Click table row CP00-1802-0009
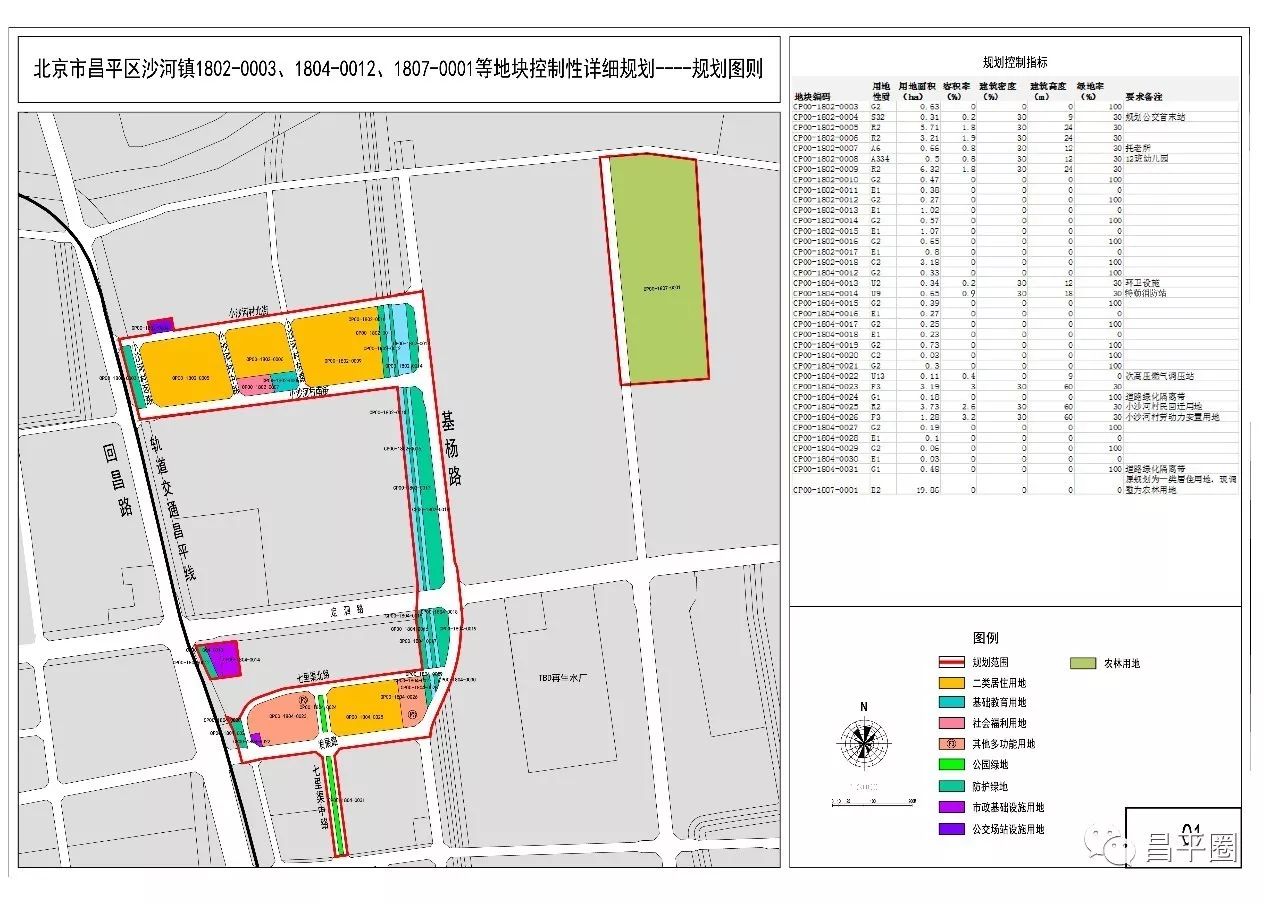The image size is (1280, 904). (1016, 169)
